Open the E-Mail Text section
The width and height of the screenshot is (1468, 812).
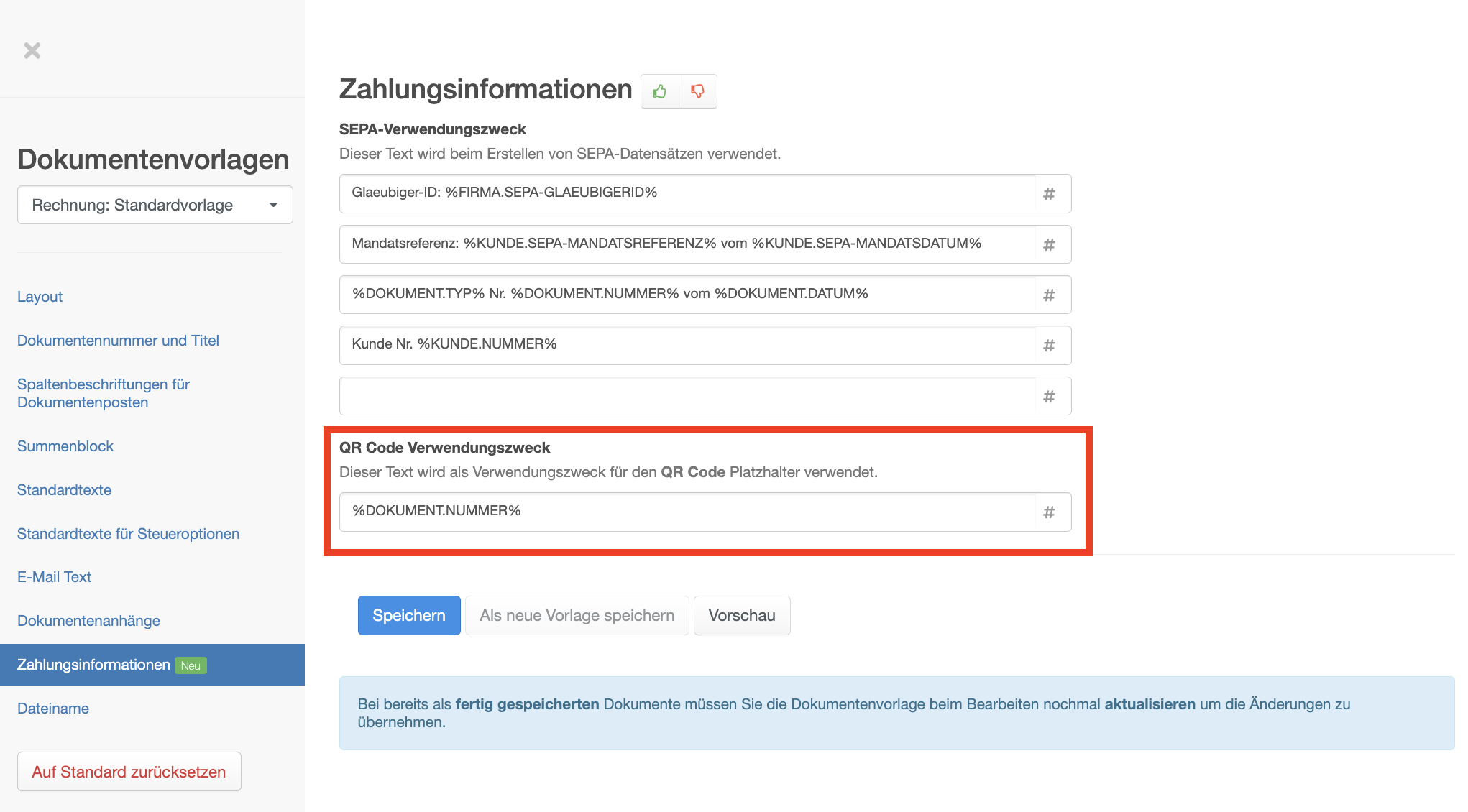point(55,577)
